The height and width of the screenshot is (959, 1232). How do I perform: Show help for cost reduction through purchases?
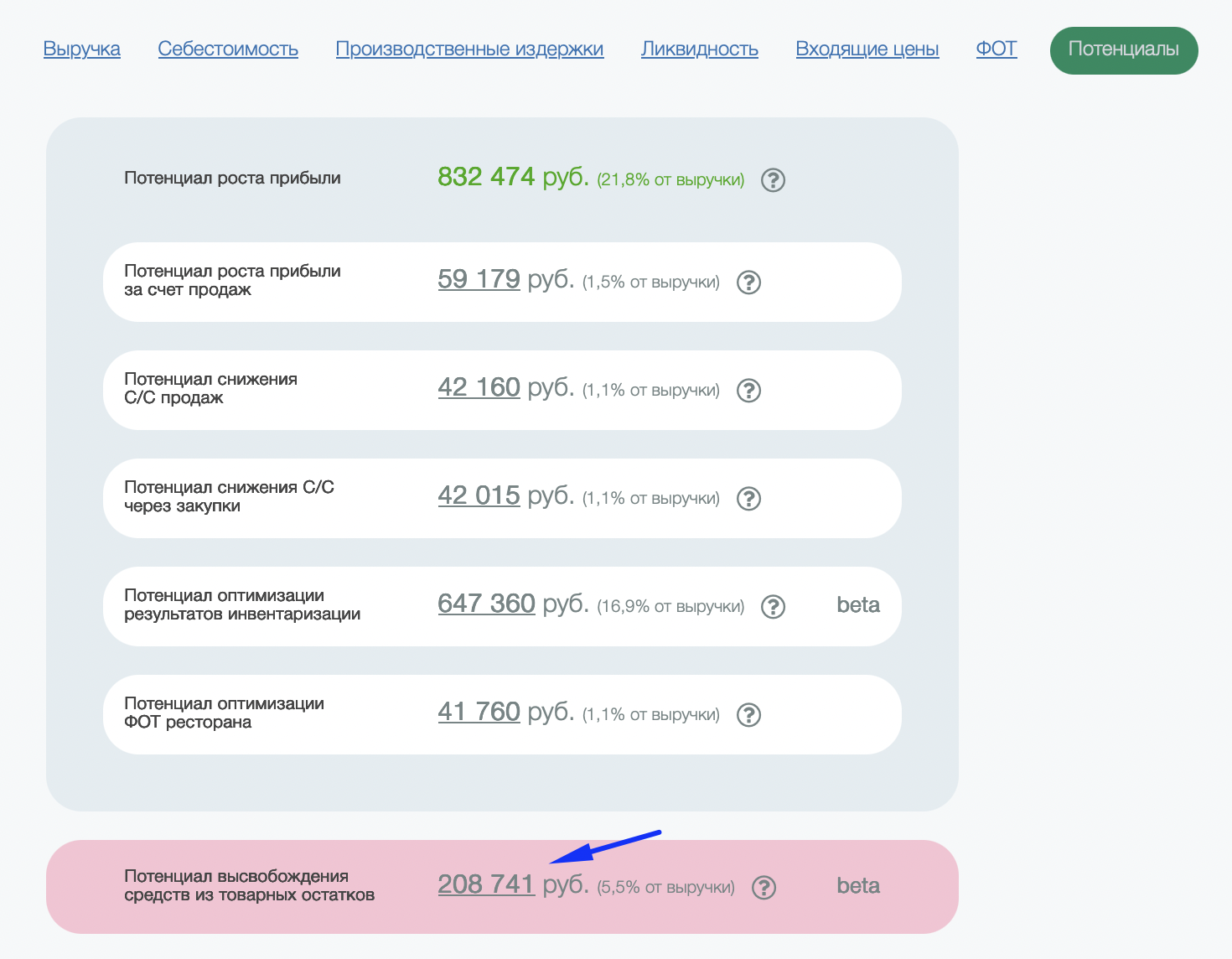click(748, 499)
